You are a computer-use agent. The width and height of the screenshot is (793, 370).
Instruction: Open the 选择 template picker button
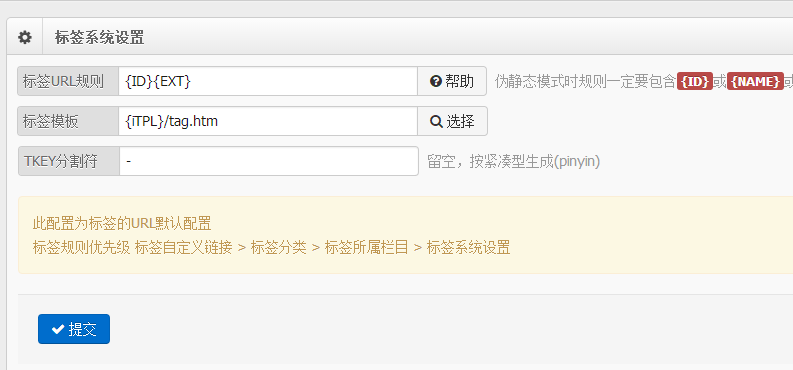452,121
